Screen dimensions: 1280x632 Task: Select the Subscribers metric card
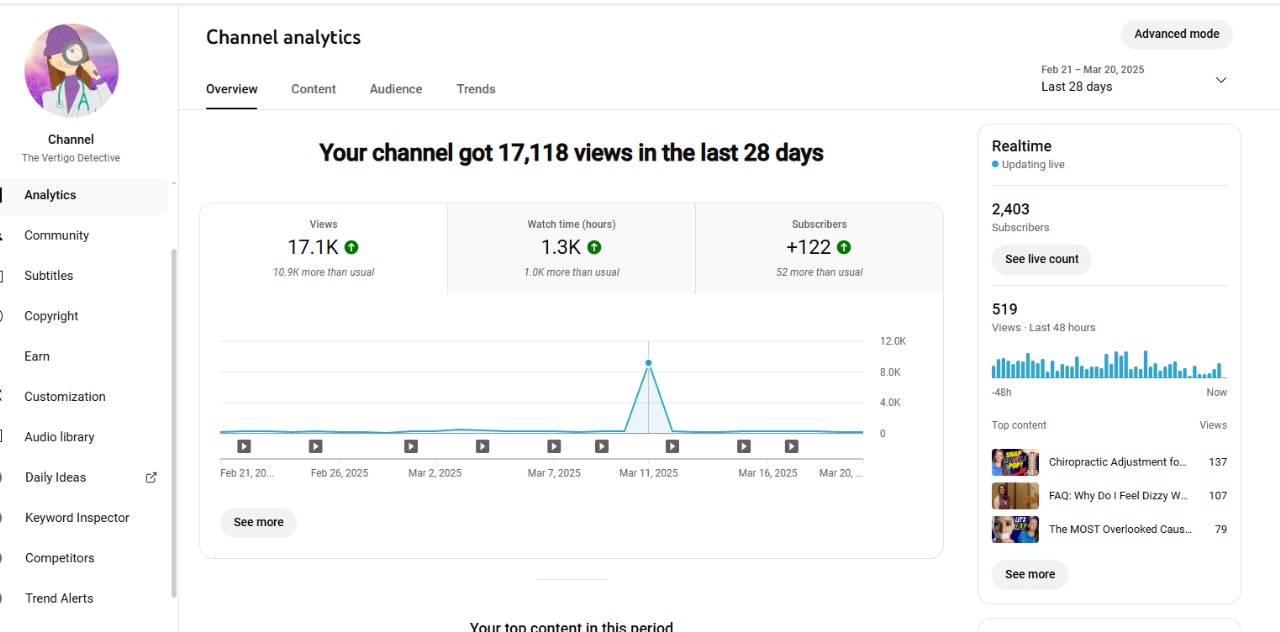tap(819, 250)
